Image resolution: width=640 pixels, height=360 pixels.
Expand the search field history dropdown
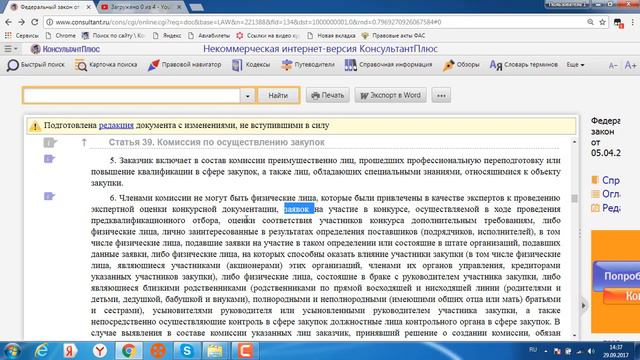click(x=247, y=96)
